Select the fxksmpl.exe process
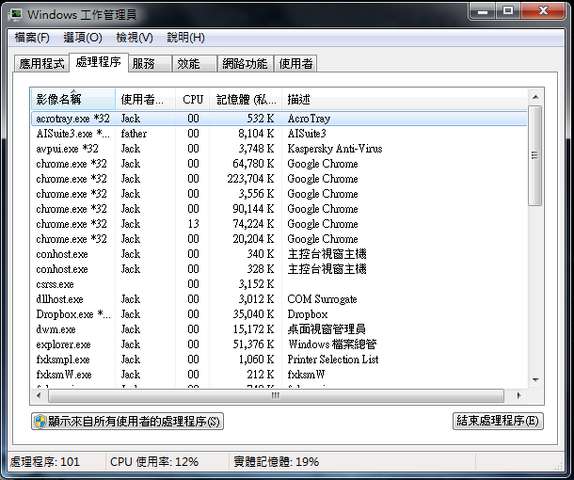 [x=279, y=359]
